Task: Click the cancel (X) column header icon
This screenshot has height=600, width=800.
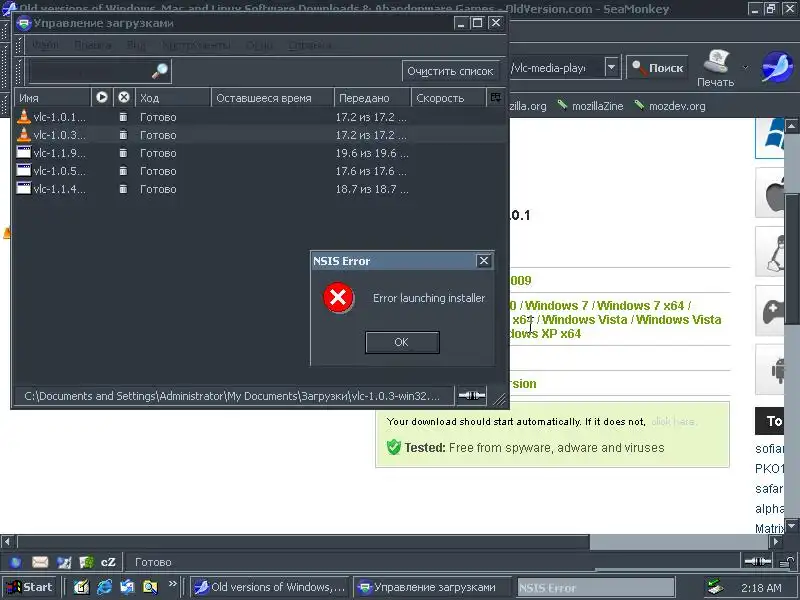Action: click(x=124, y=97)
